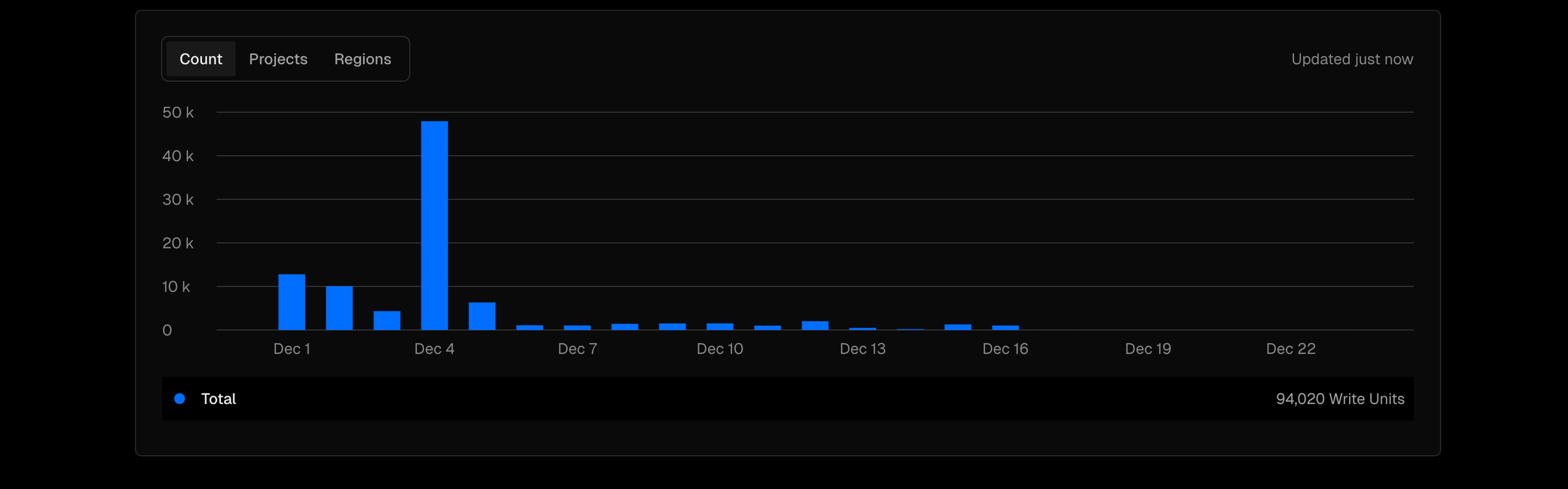Image resolution: width=1568 pixels, height=489 pixels.
Task: Open the Projects tab
Action: (x=278, y=59)
